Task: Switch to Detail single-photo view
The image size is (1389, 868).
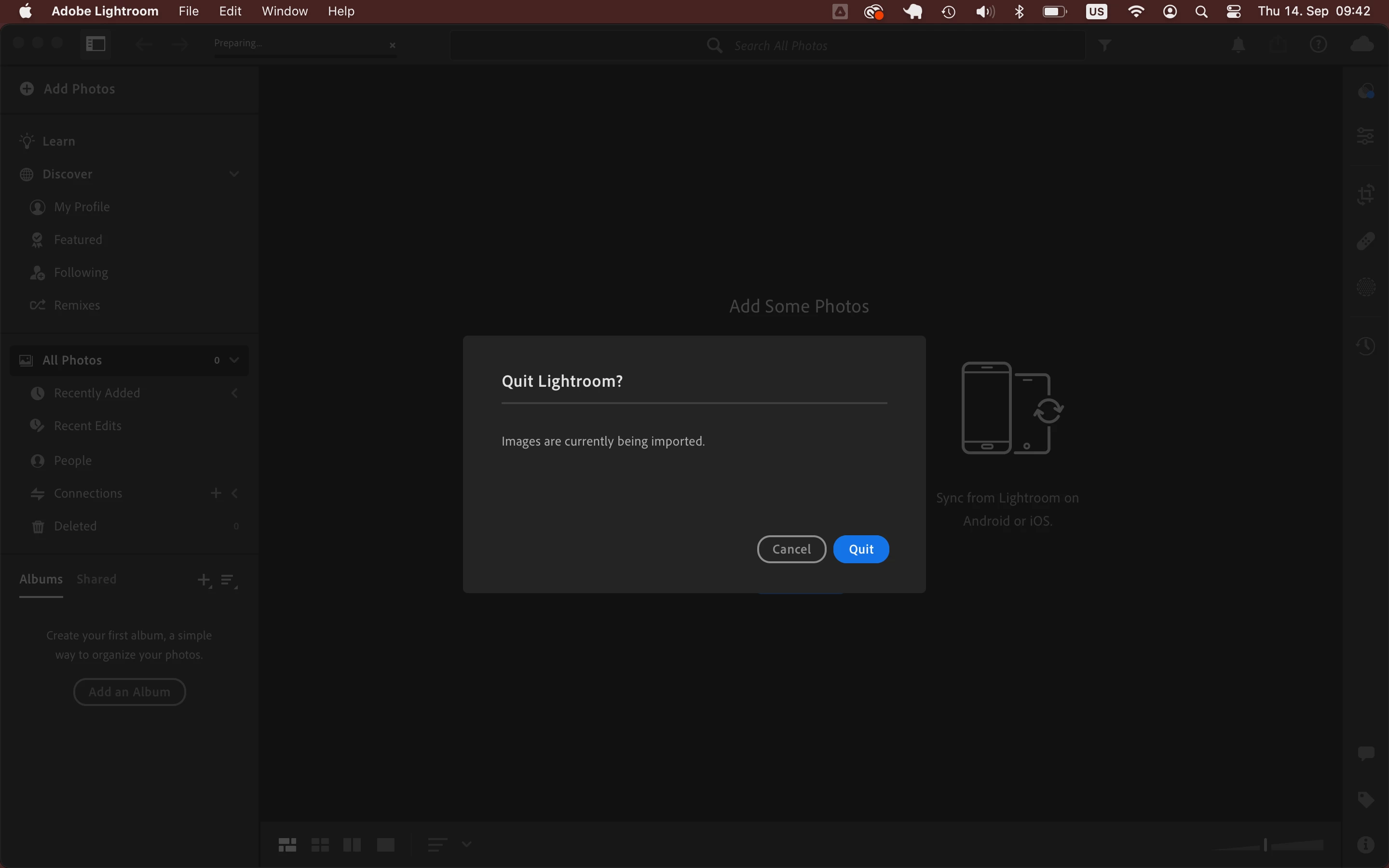Action: 385,844
